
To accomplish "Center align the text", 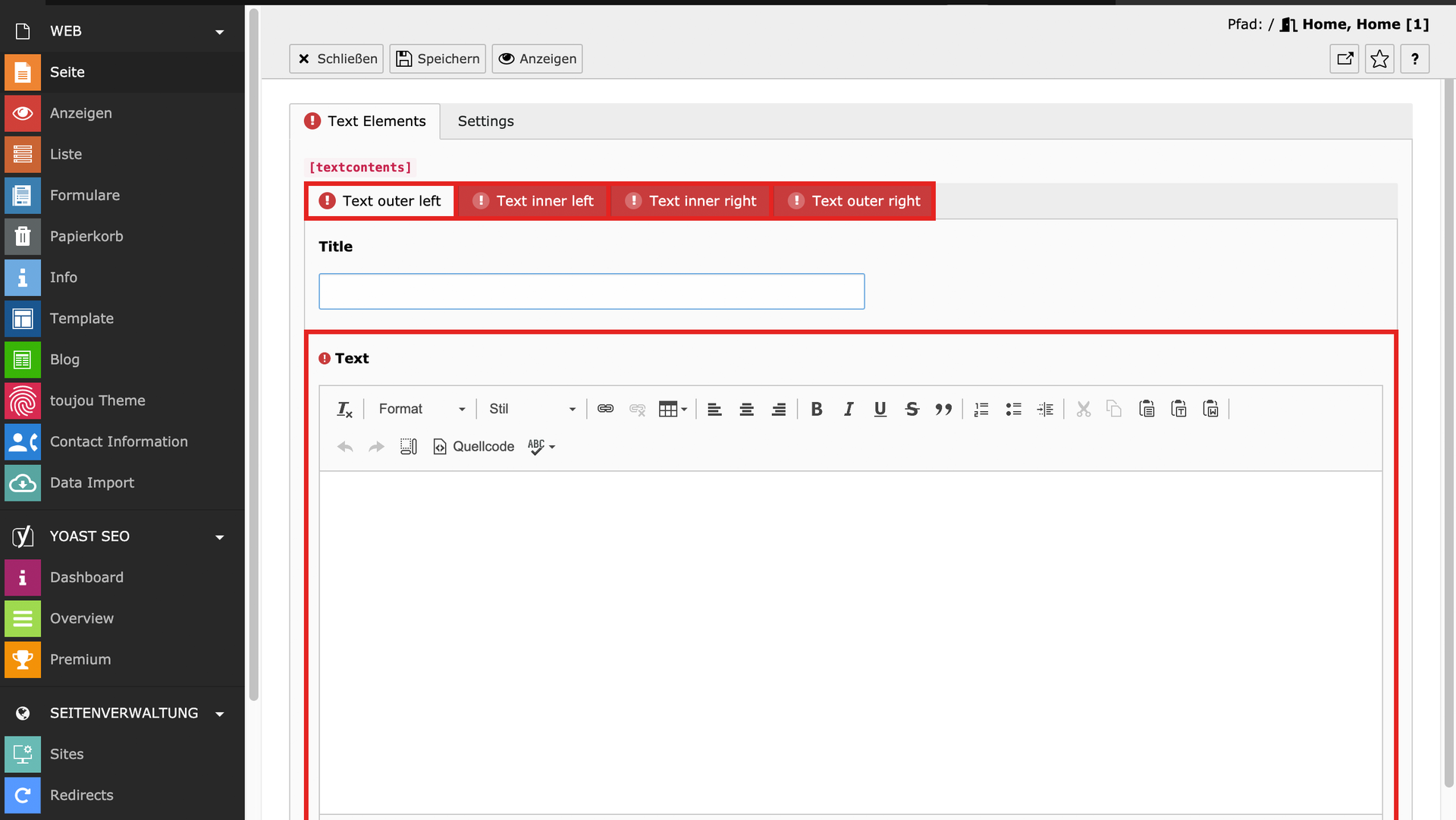I will (x=746, y=410).
